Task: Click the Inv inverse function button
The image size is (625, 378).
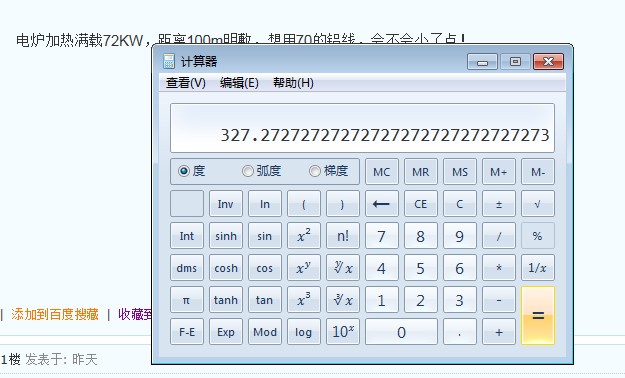Action: tap(226, 204)
